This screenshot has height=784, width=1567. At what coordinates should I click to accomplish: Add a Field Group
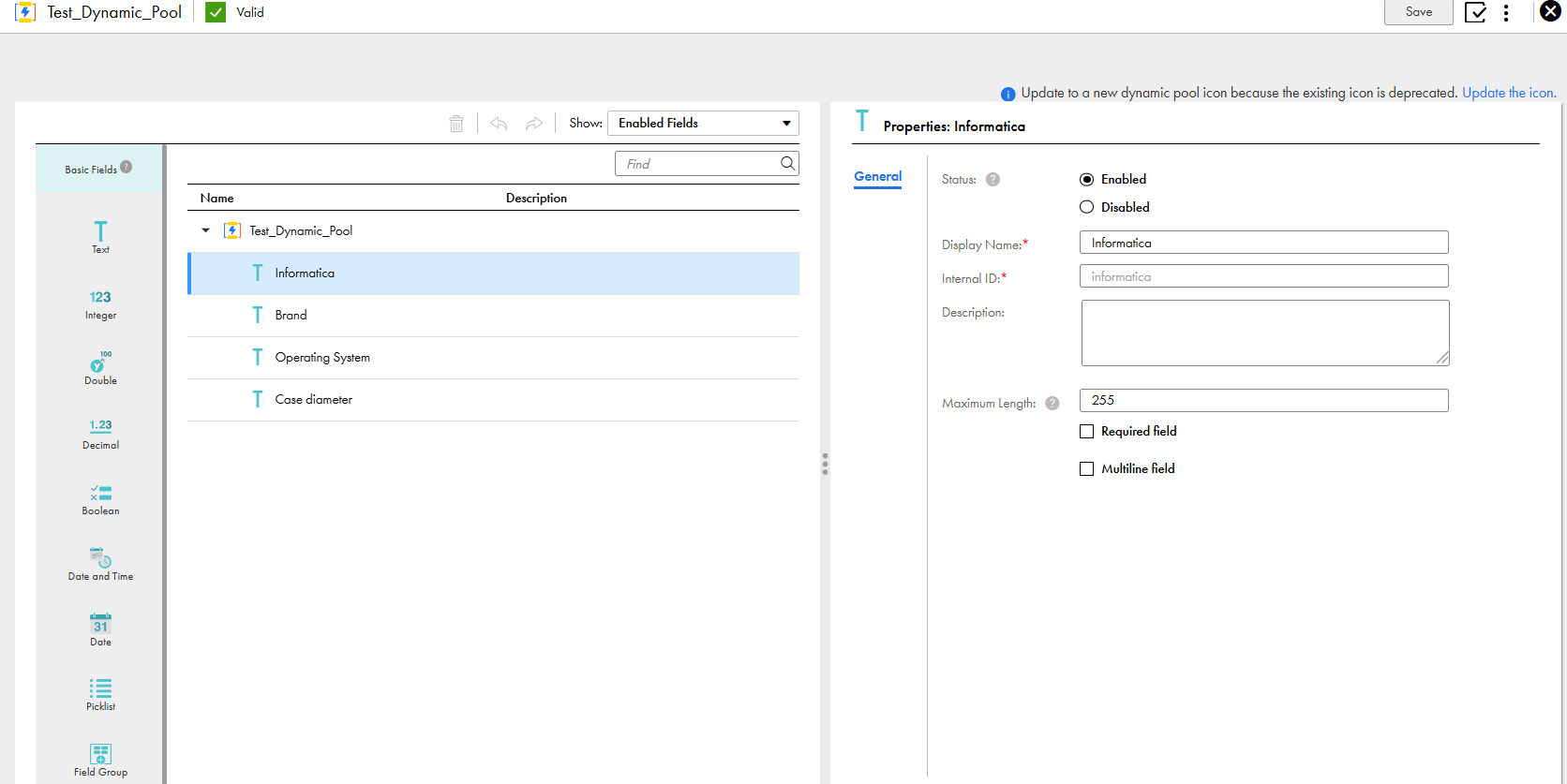pos(100,760)
